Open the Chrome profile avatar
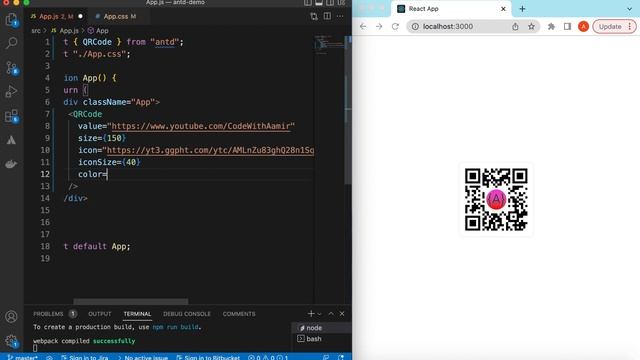 click(x=583, y=27)
